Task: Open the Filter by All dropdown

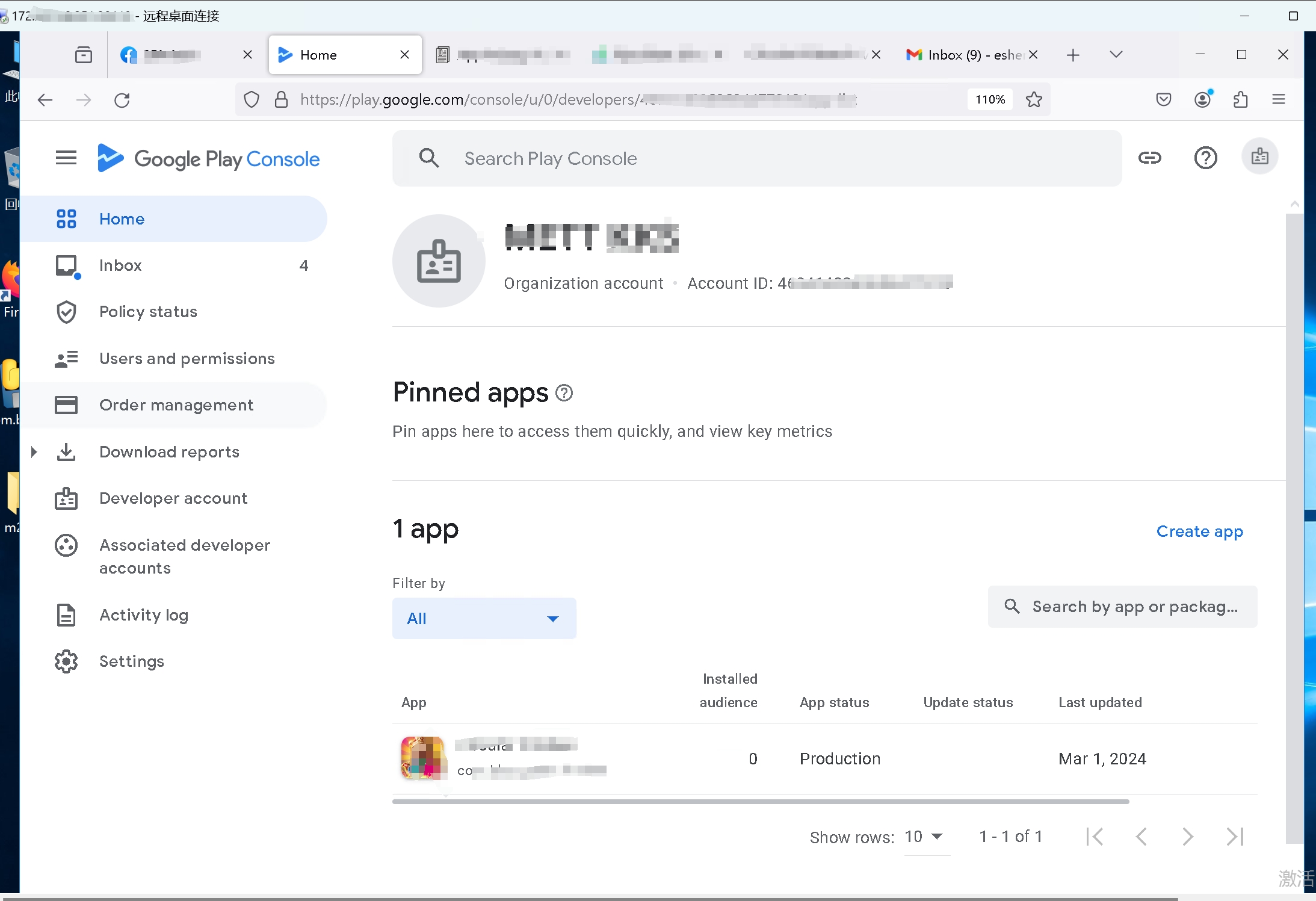Action: pos(484,618)
